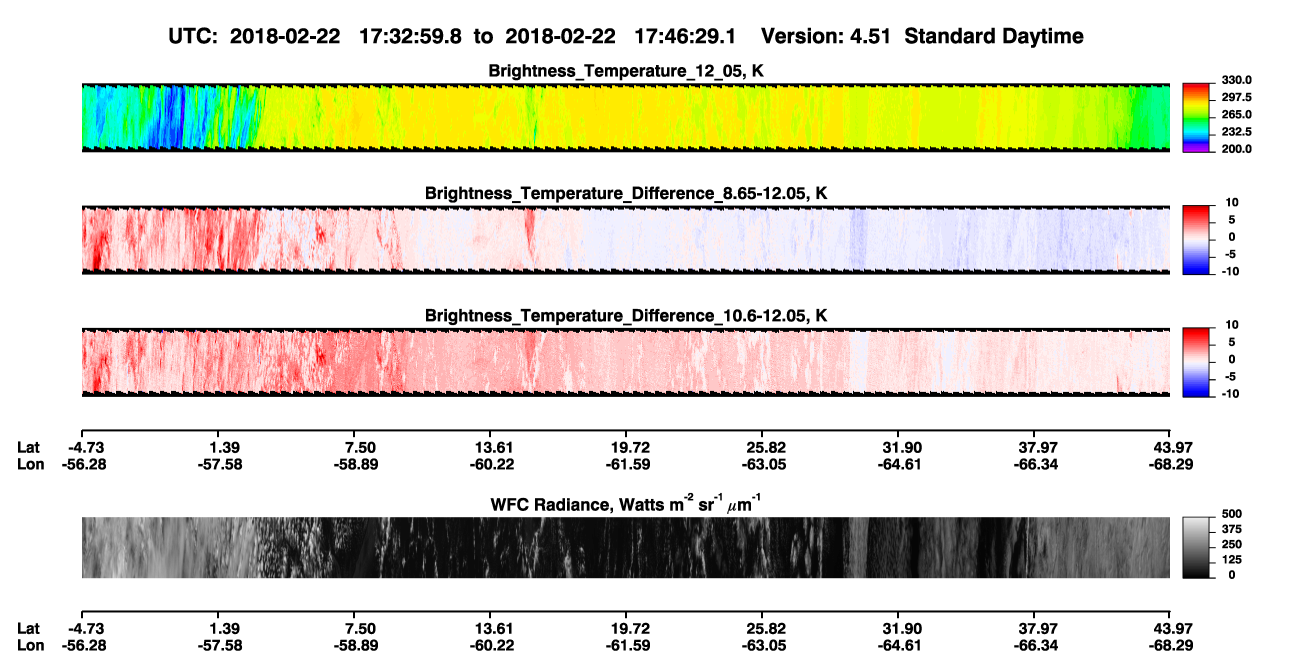
Task: Click latitude 31.90 under the 10.6-12.05 panel
Action: pyautogui.click(x=898, y=447)
